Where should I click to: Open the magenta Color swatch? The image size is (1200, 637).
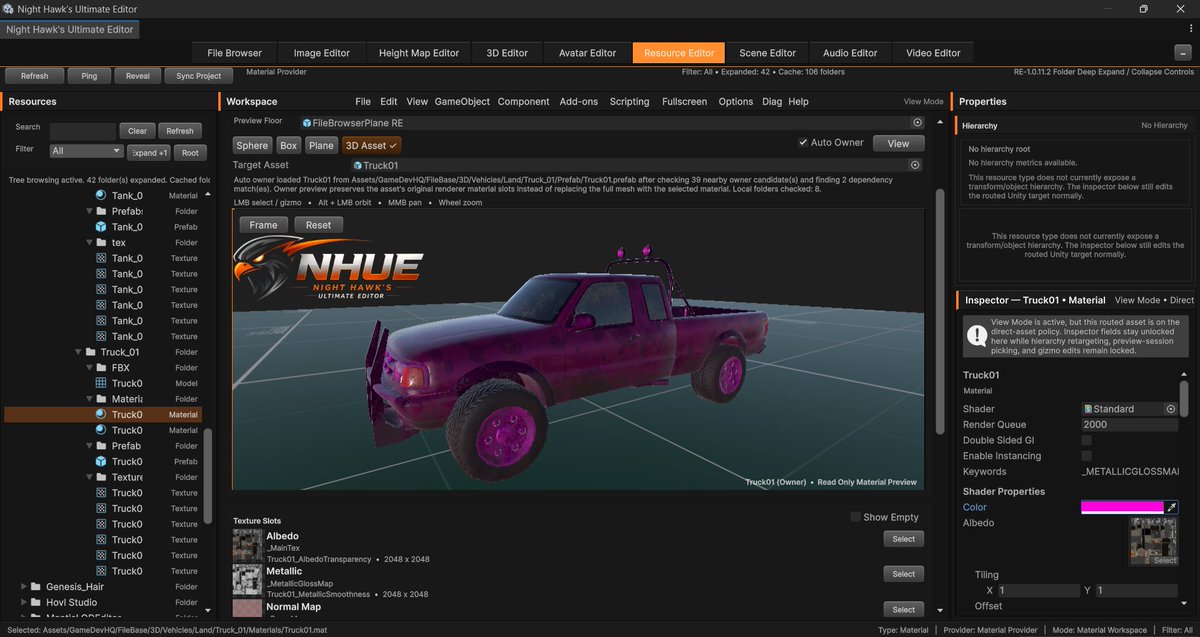[1122, 508]
